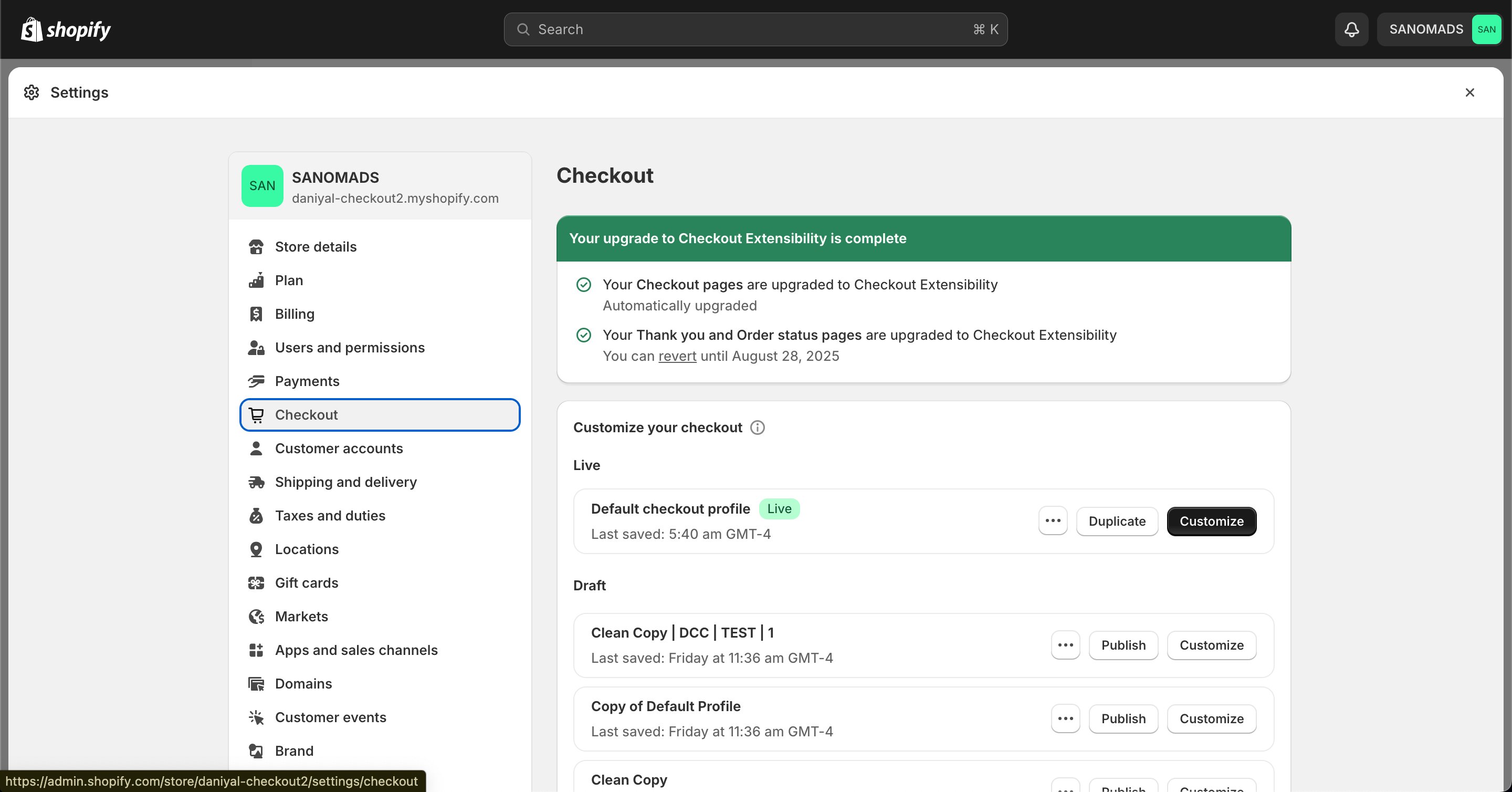Click "Automatically upgraded" text

pos(680,305)
